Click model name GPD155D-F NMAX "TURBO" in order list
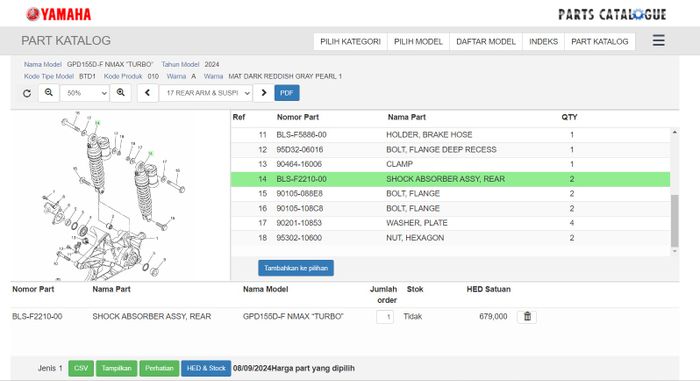700x381 pixels. (293, 317)
